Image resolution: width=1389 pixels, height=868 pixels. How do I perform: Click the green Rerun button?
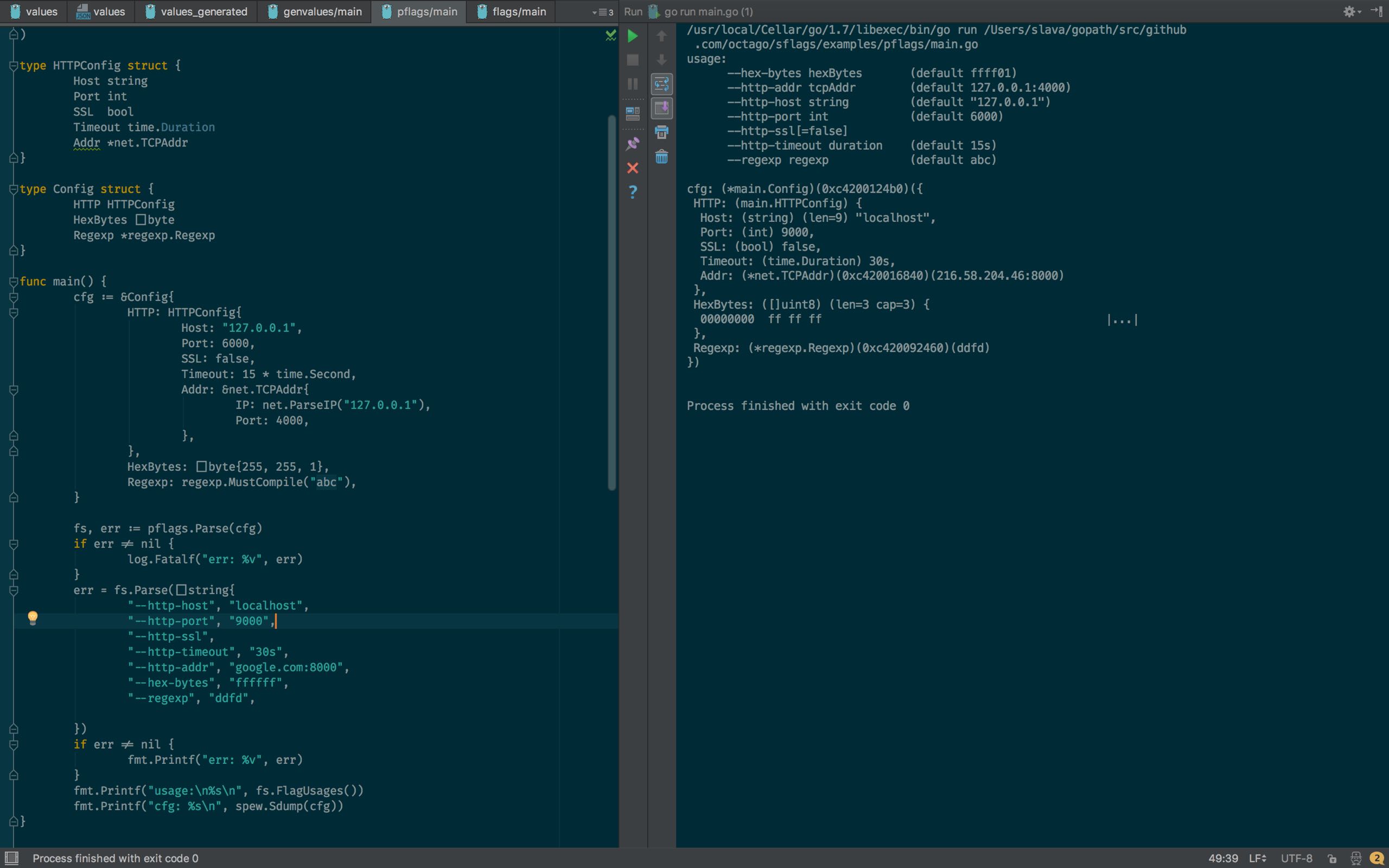(633, 36)
